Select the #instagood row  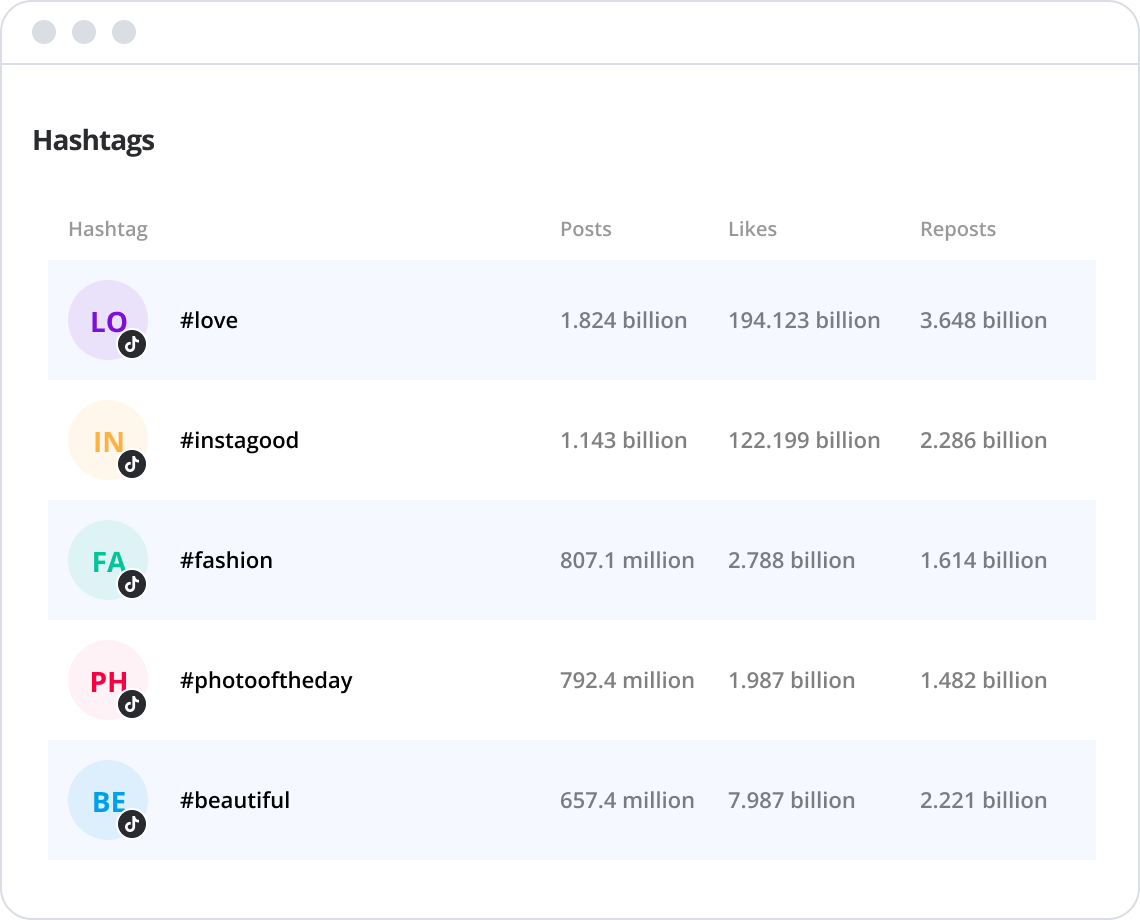(x=570, y=440)
